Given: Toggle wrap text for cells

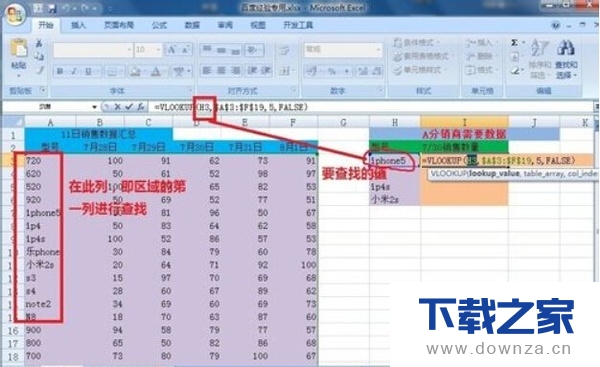Looking at the screenshot, I should (284, 50).
